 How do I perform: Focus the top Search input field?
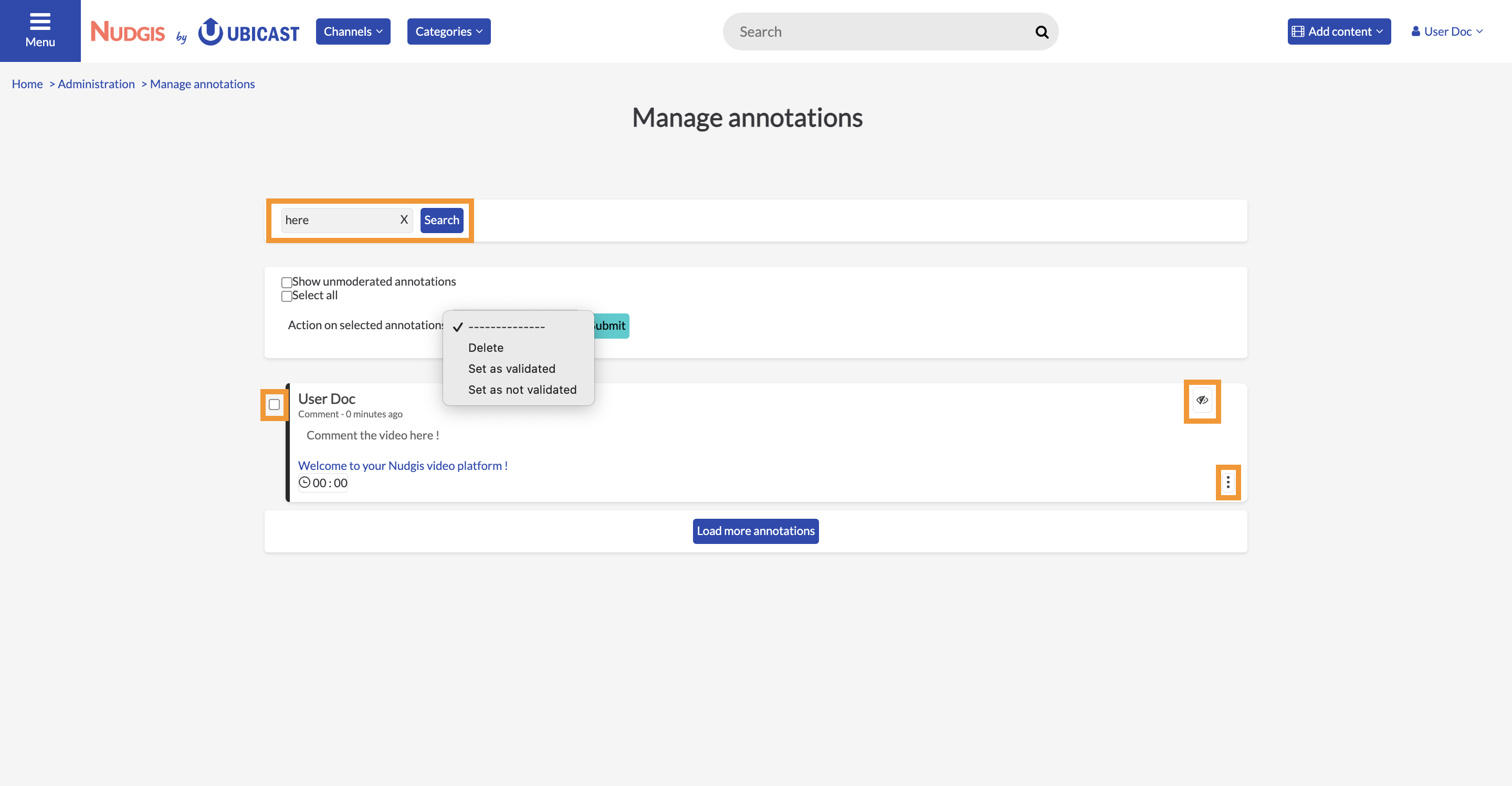880,32
